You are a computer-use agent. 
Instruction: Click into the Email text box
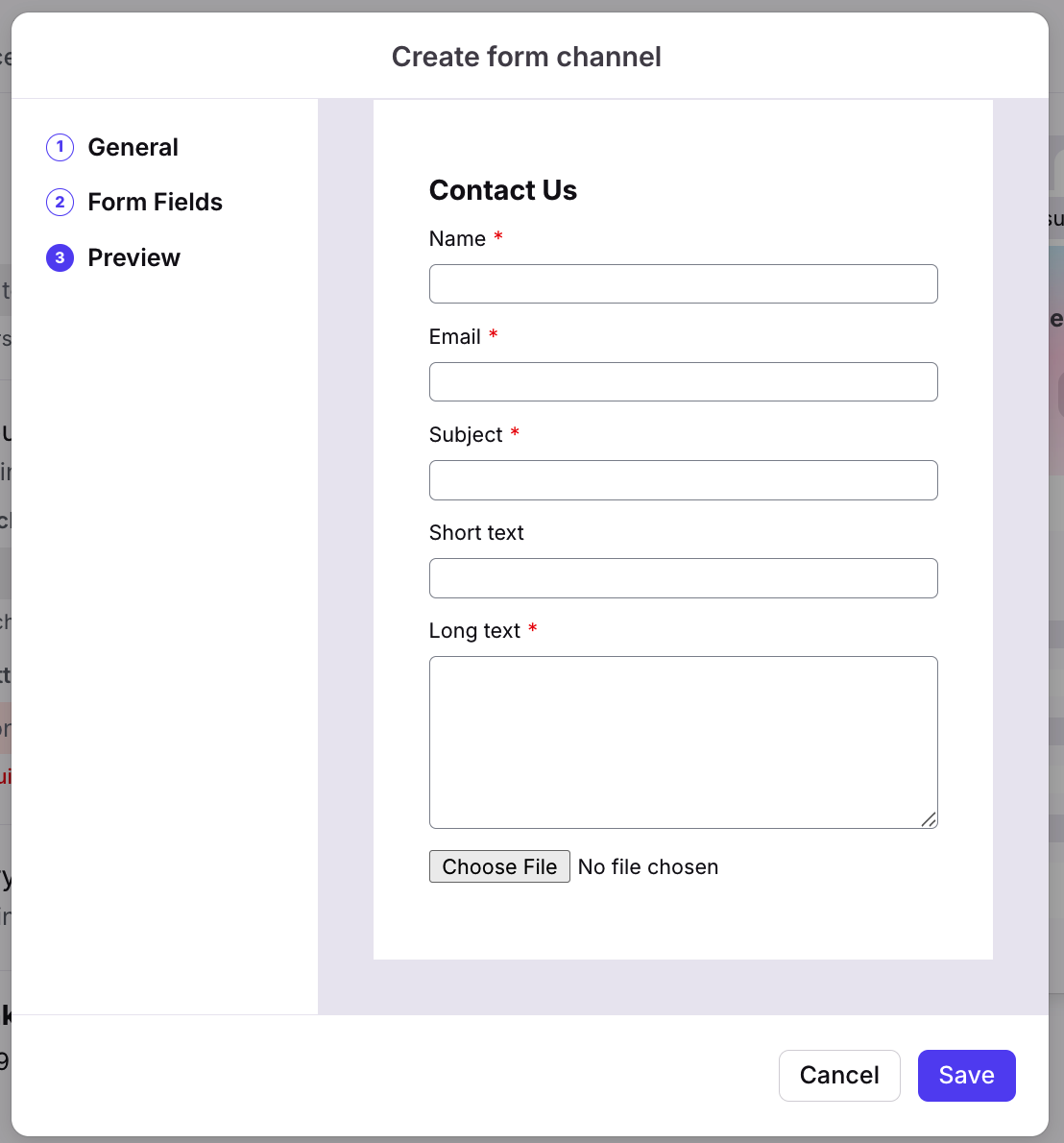(x=683, y=382)
